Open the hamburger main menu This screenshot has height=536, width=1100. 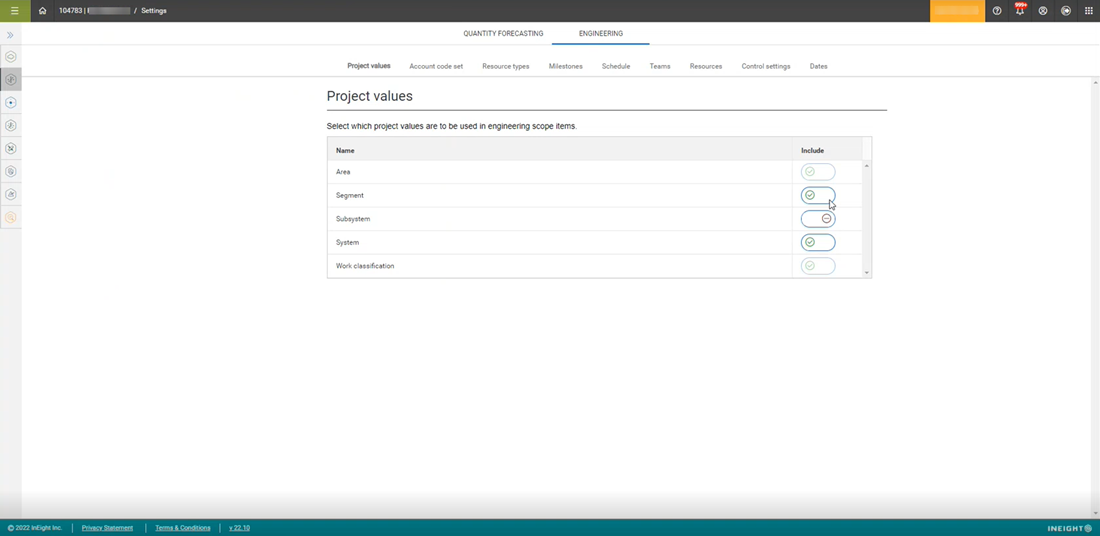14,11
